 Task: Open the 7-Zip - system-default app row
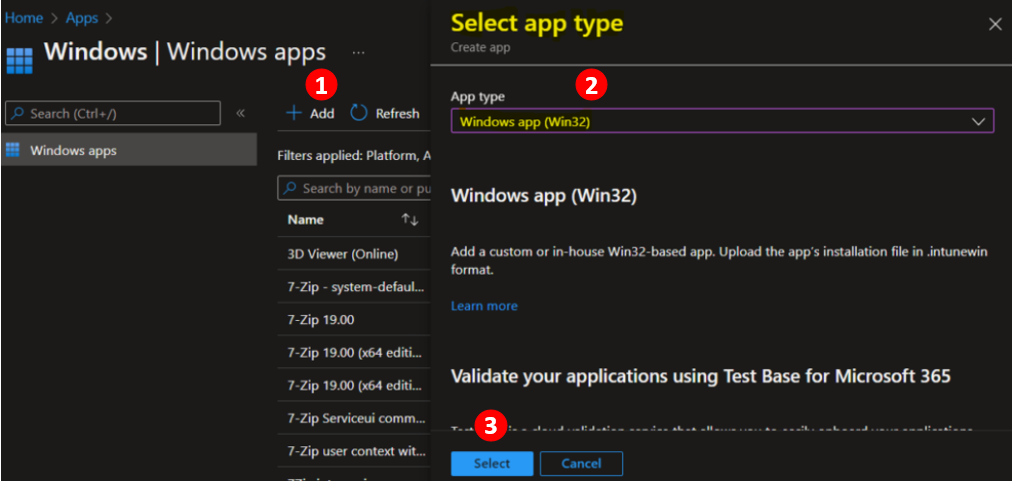[356, 286]
